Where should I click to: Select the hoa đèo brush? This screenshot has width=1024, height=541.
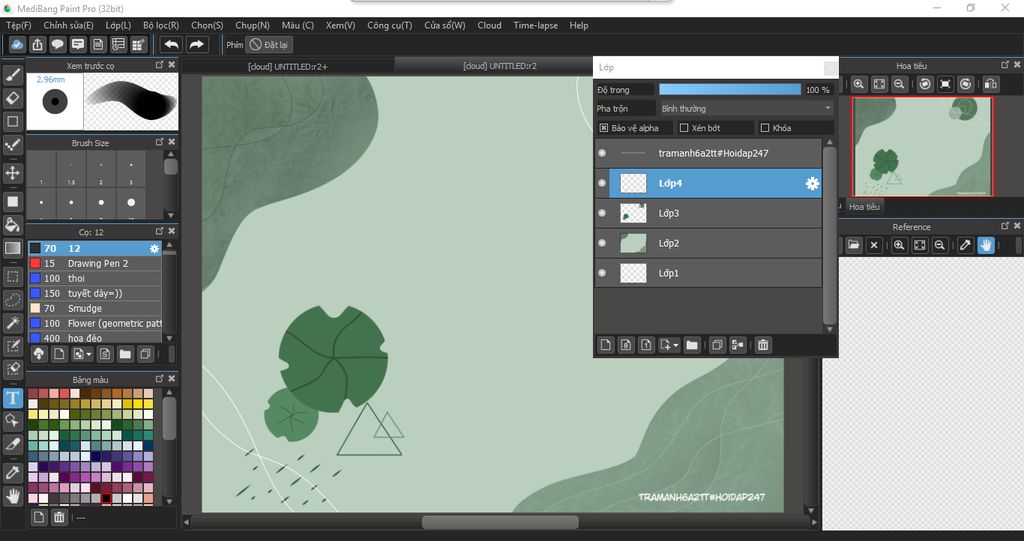click(95, 338)
